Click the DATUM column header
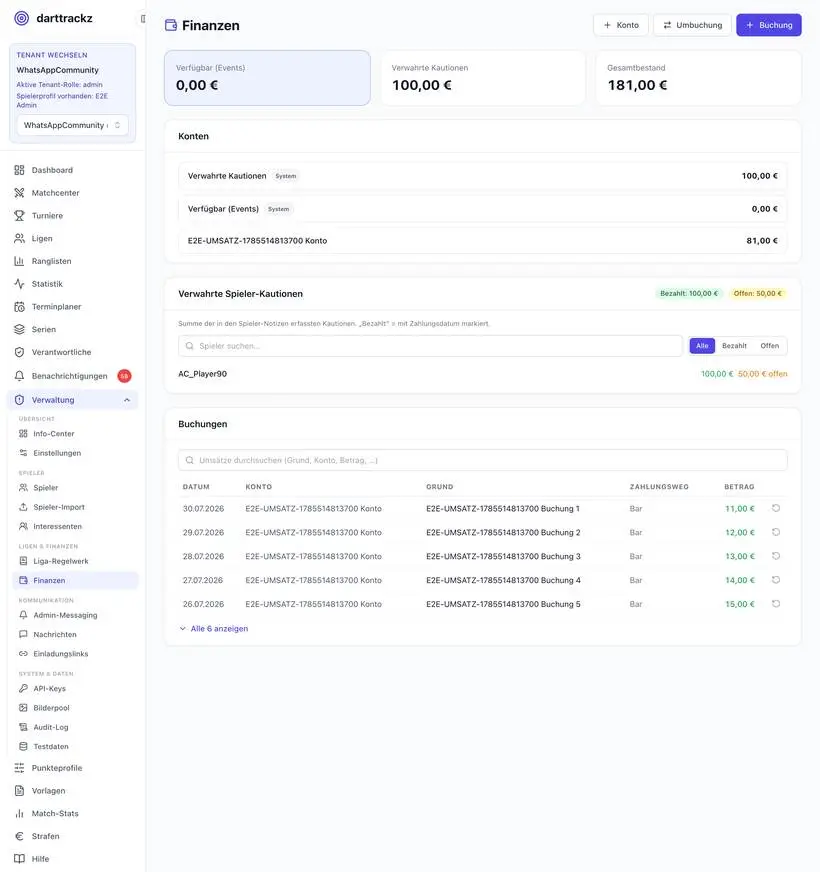 tap(196, 487)
